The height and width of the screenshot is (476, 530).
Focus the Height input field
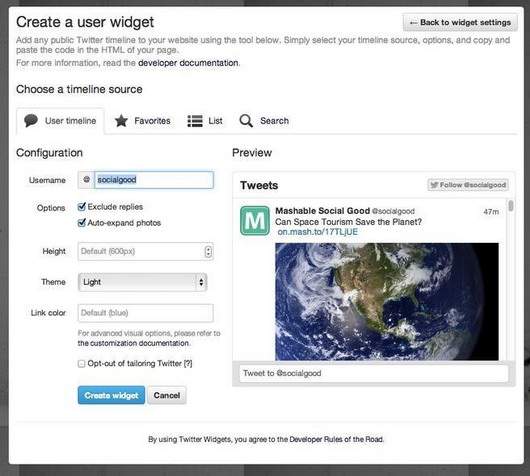[146, 251]
